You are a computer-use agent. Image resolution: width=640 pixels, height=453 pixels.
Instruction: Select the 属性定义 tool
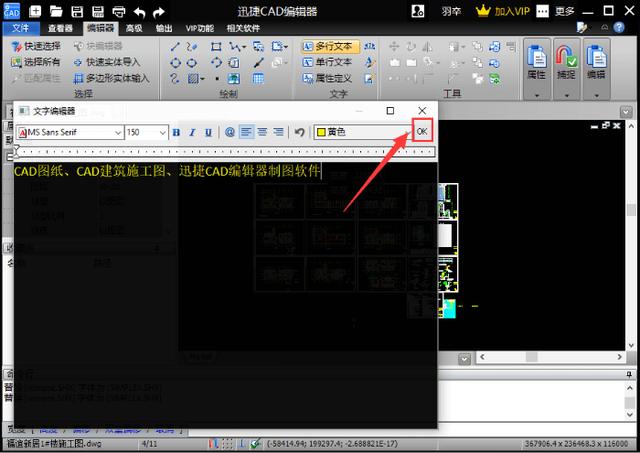[327, 78]
